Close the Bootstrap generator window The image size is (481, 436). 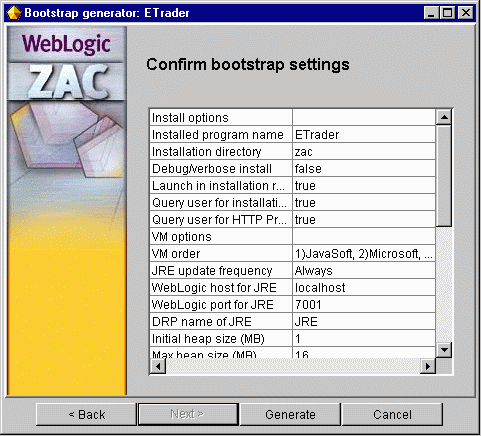pos(465,13)
